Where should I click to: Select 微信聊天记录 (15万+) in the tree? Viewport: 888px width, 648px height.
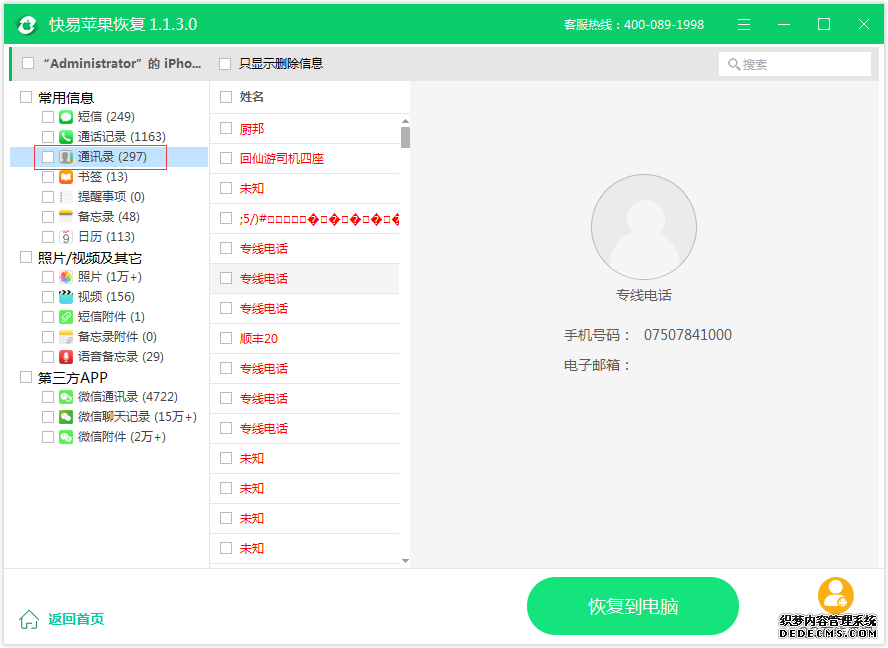[x=137, y=417]
